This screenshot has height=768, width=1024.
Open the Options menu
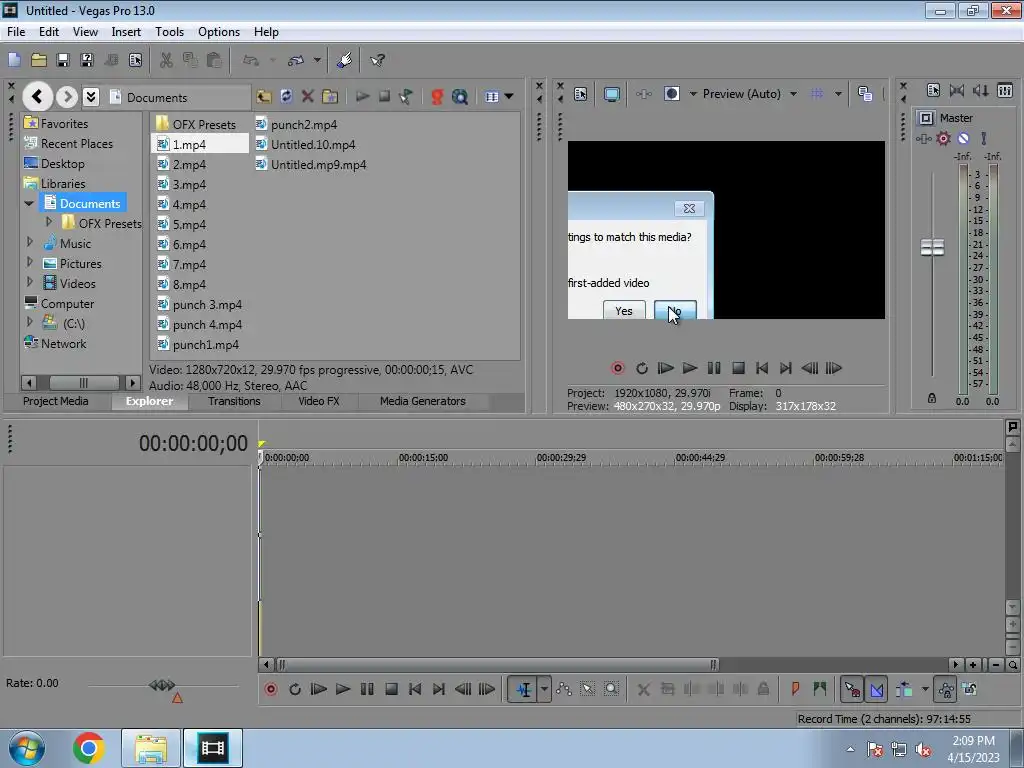[219, 31]
